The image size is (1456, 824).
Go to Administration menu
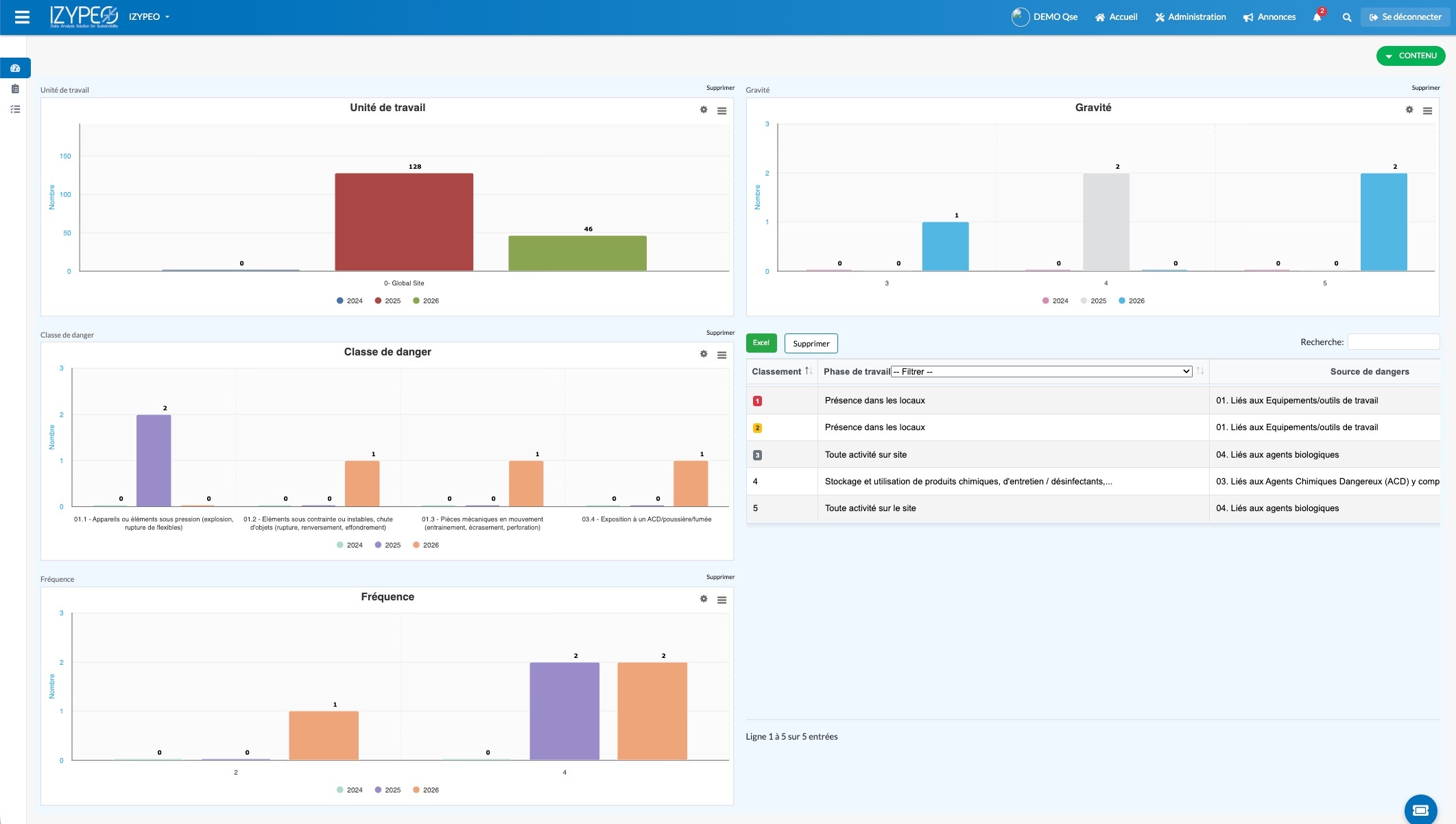pos(1190,17)
